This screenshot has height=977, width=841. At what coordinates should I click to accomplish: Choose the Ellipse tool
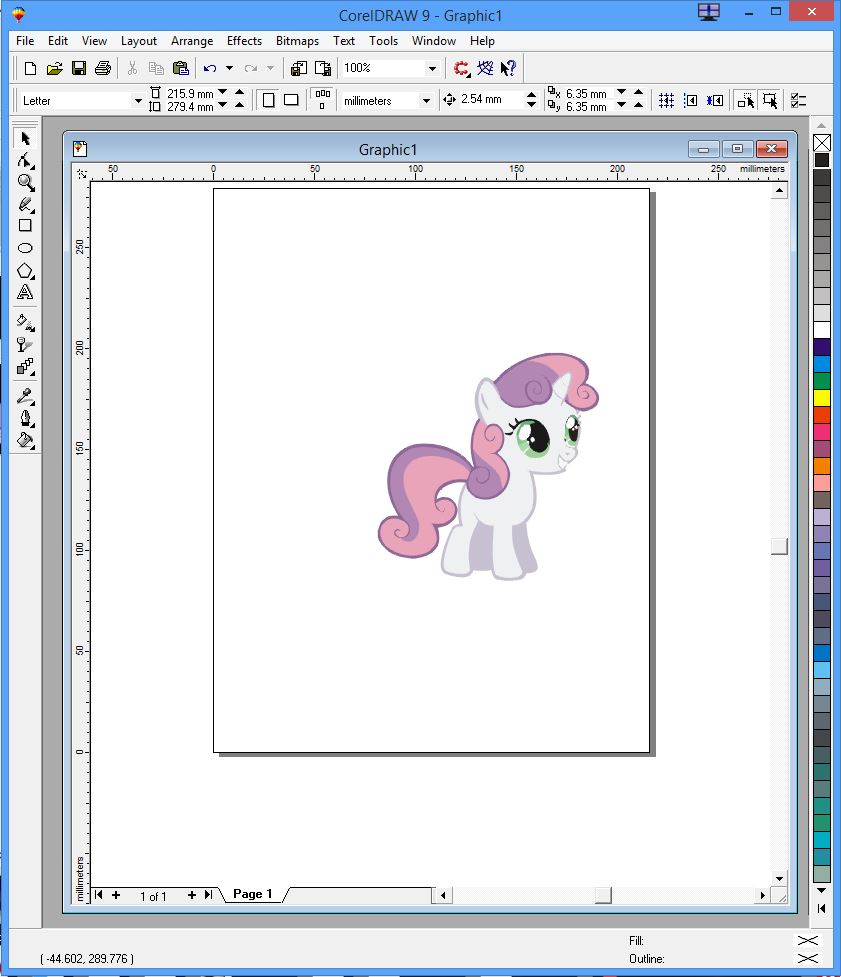(25, 247)
